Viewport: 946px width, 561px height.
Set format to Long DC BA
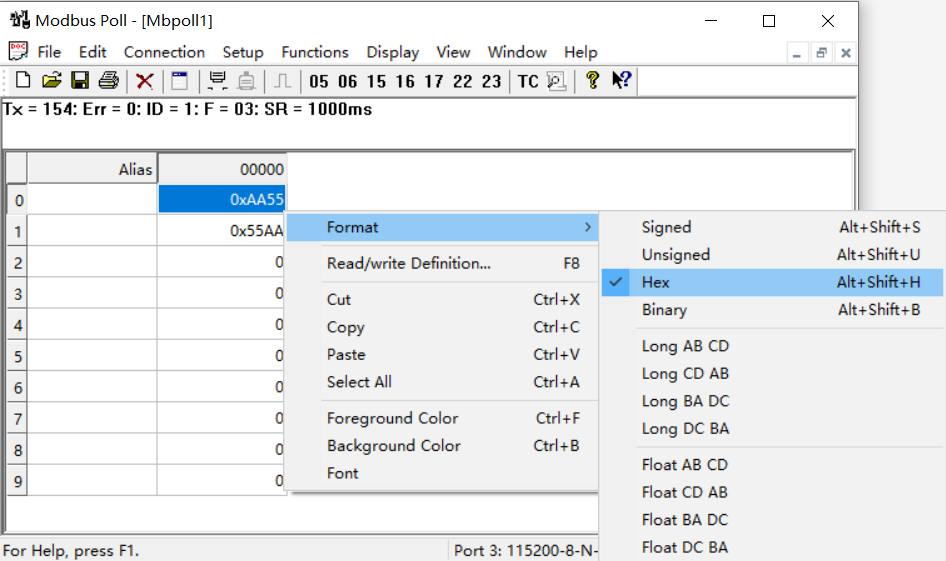point(772,428)
